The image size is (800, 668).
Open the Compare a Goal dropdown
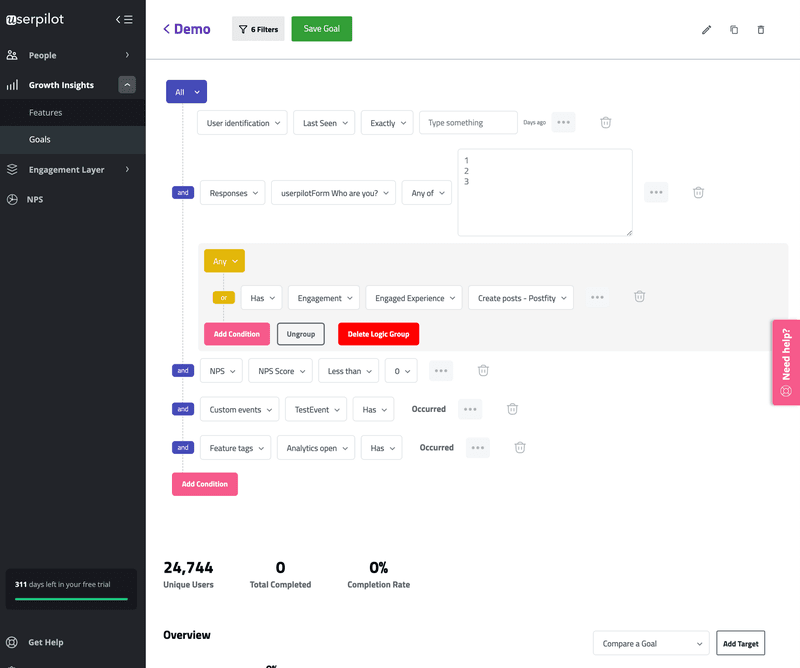651,643
